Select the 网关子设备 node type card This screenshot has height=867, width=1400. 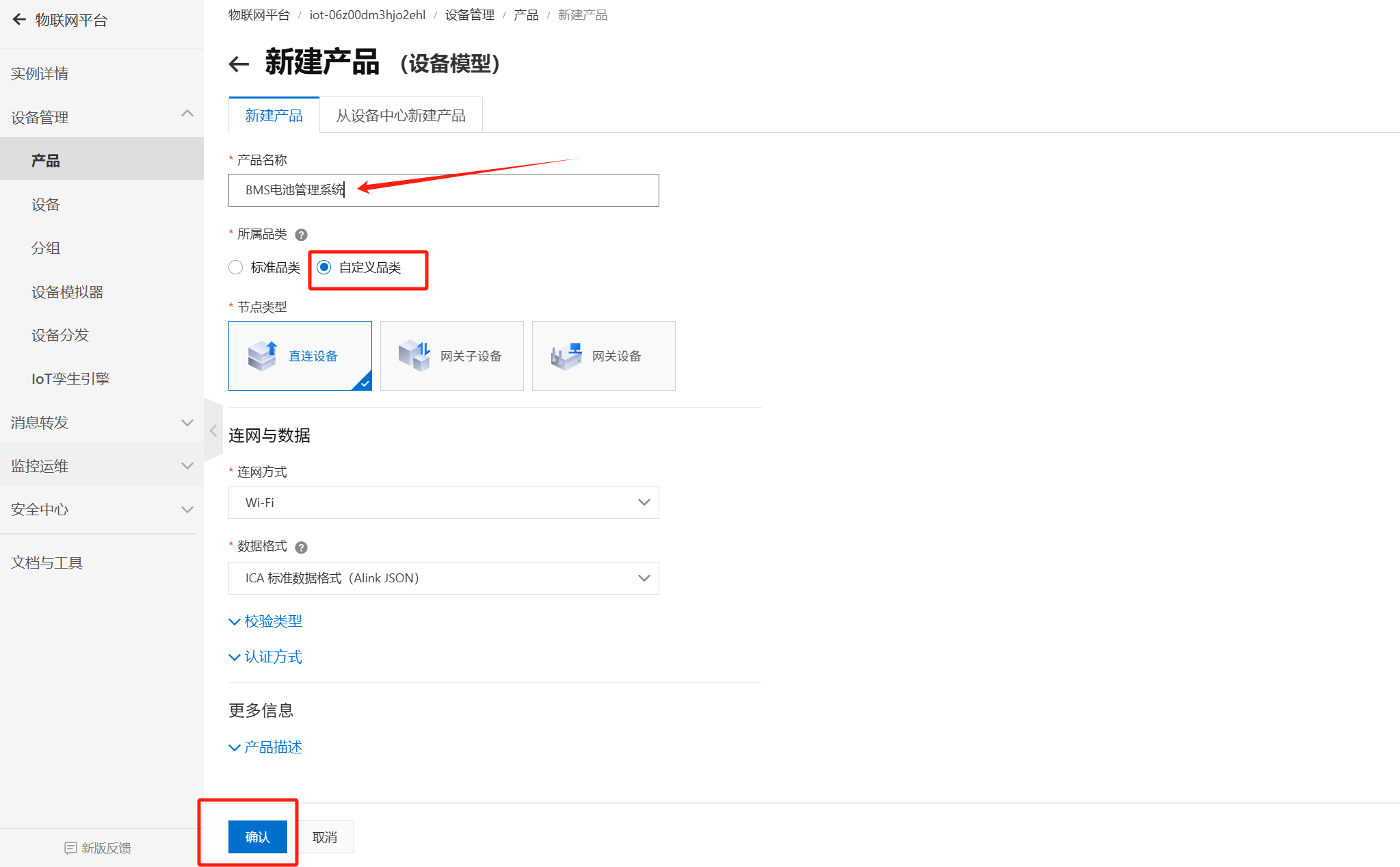click(x=451, y=356)
